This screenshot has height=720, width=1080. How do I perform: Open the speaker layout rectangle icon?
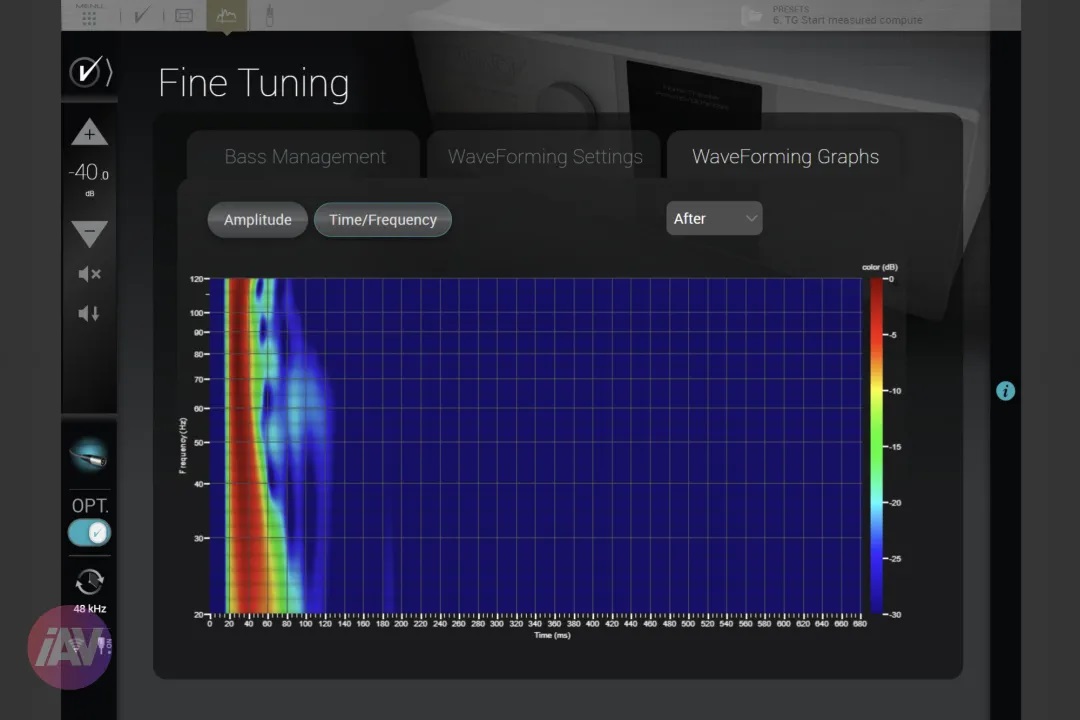[x=184, y=15]
